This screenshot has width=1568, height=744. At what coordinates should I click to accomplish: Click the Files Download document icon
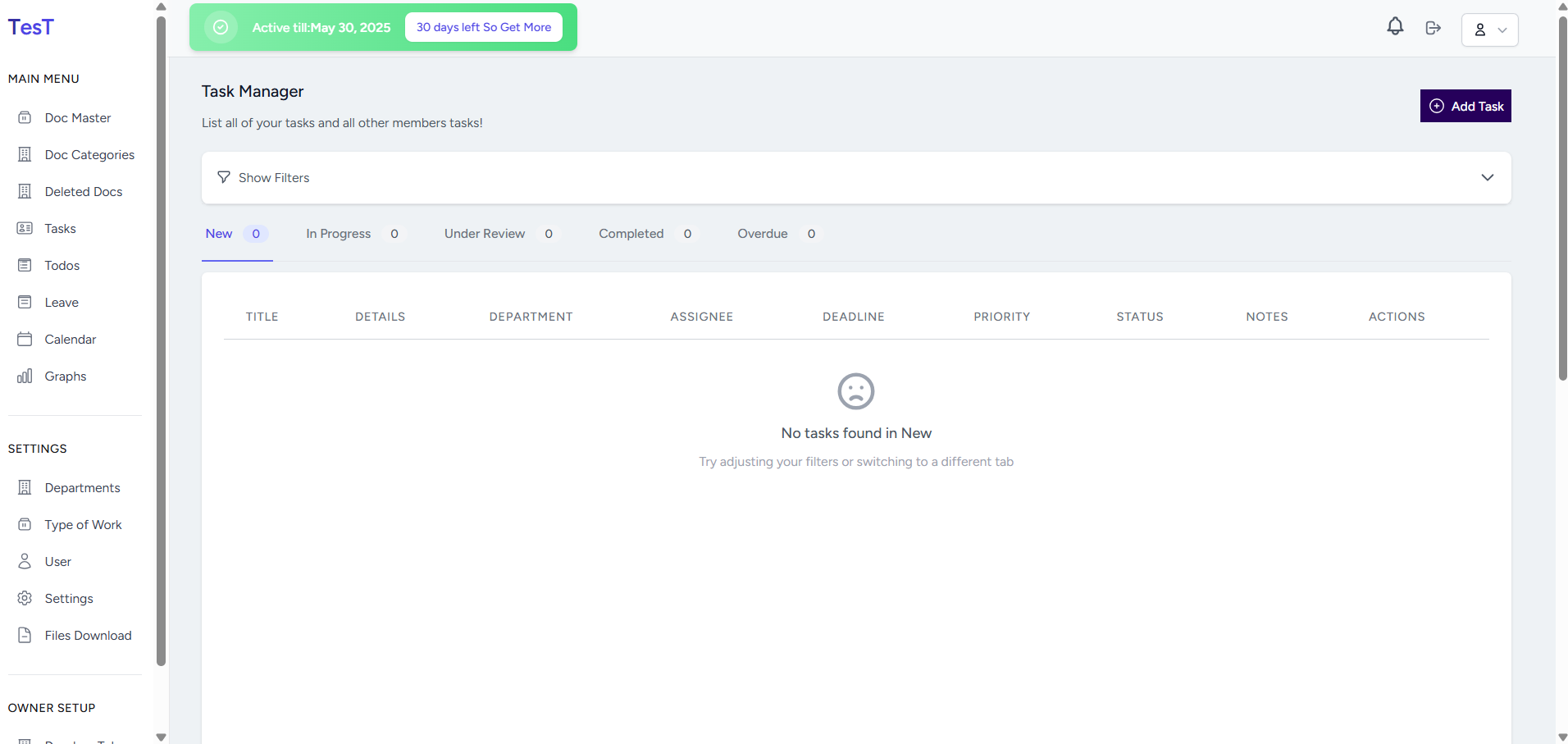point(25,635)
